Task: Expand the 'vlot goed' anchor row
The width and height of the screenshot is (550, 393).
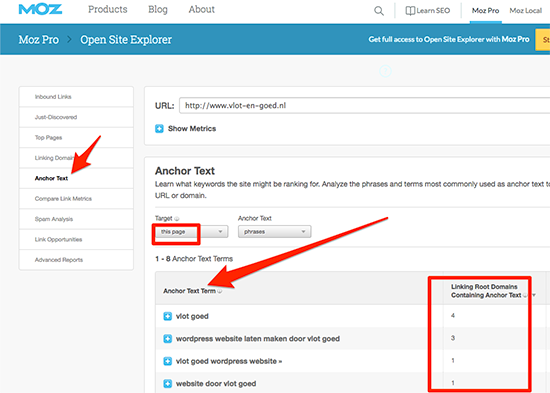Action: 168,317
